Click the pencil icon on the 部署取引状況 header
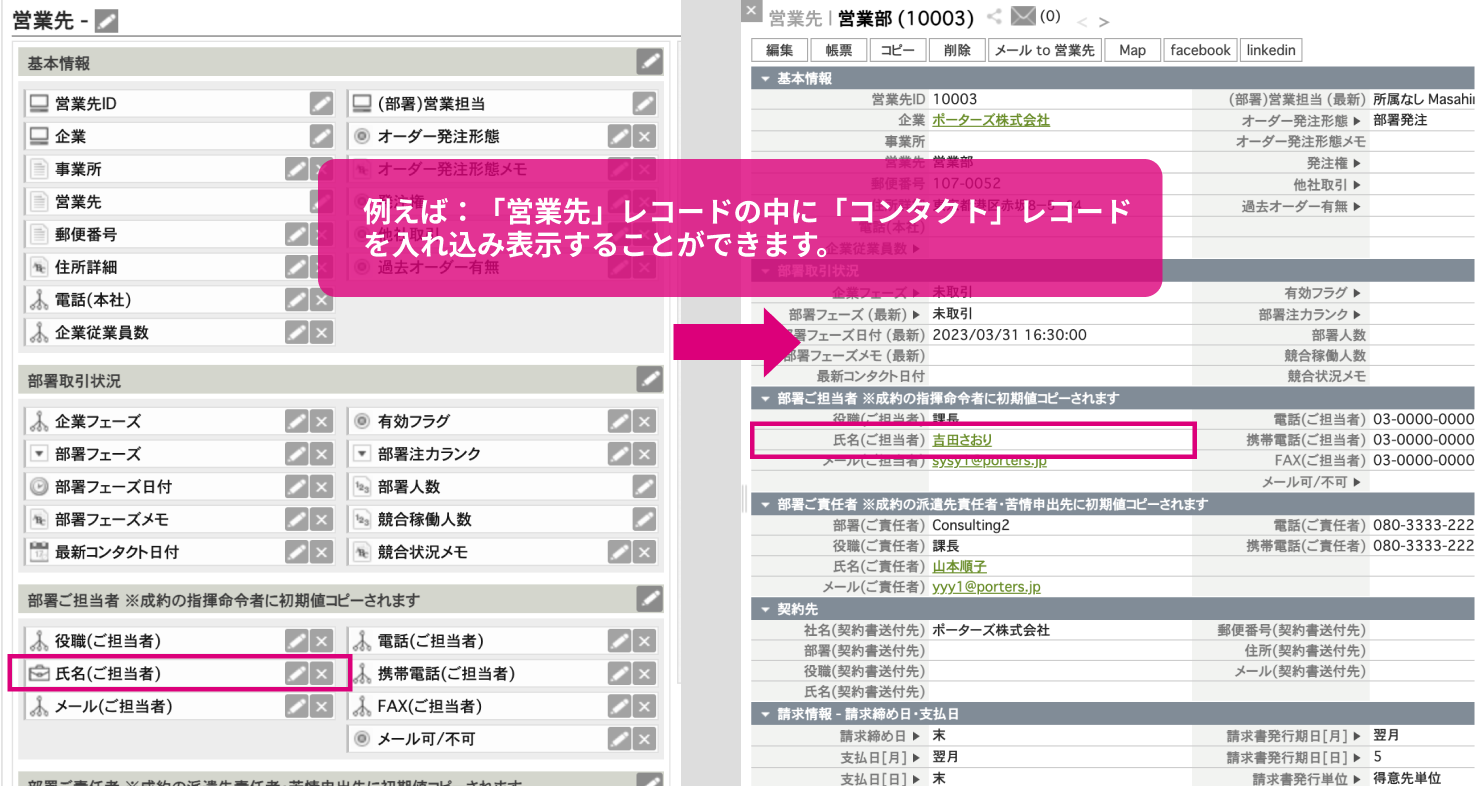1475x786 pixels. point(650,380)
